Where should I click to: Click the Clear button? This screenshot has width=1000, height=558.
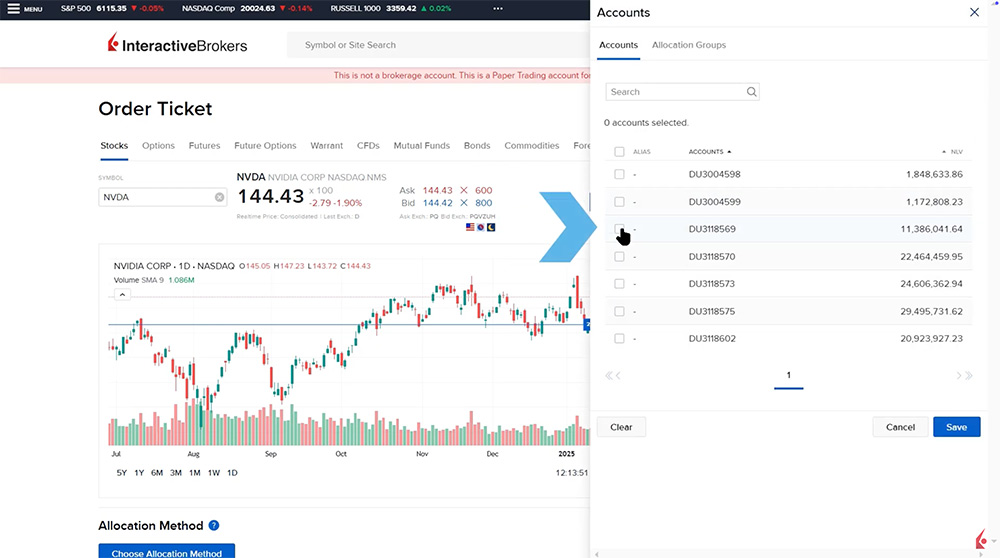[x=621, y=427]
